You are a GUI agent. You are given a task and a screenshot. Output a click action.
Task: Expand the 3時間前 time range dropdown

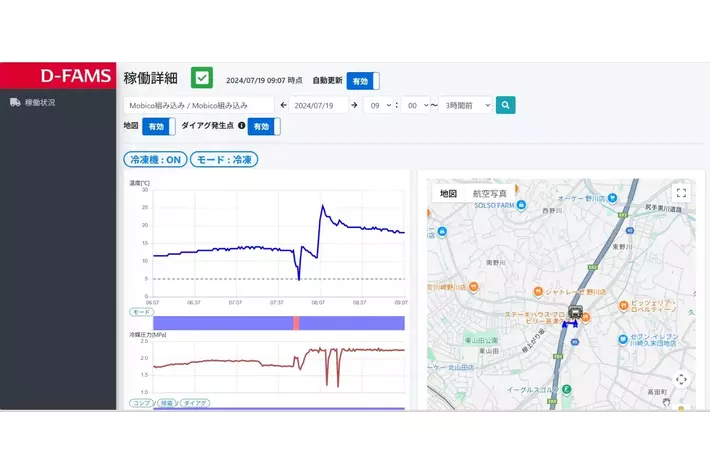466,105
